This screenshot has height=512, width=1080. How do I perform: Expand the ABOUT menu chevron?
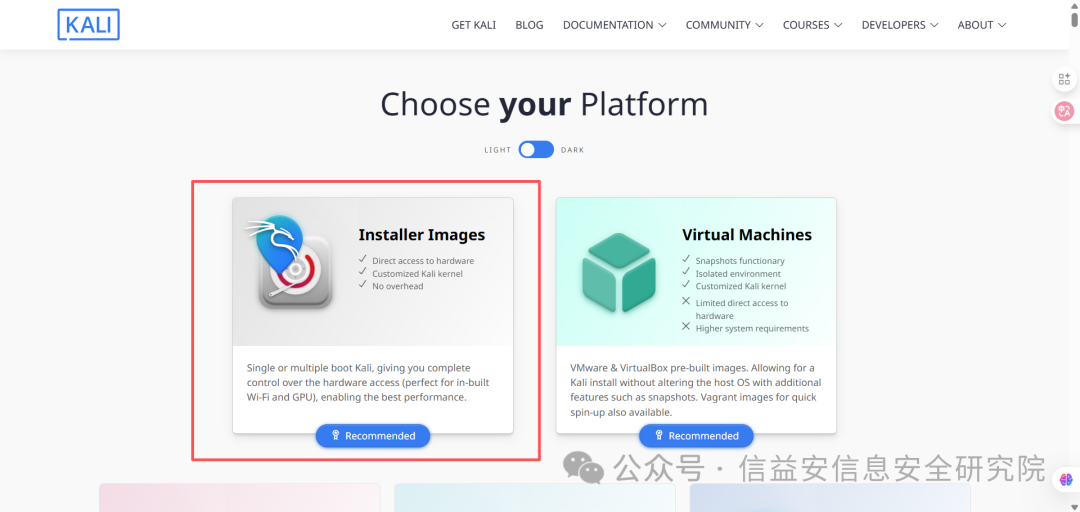(x=1001, y=25)
